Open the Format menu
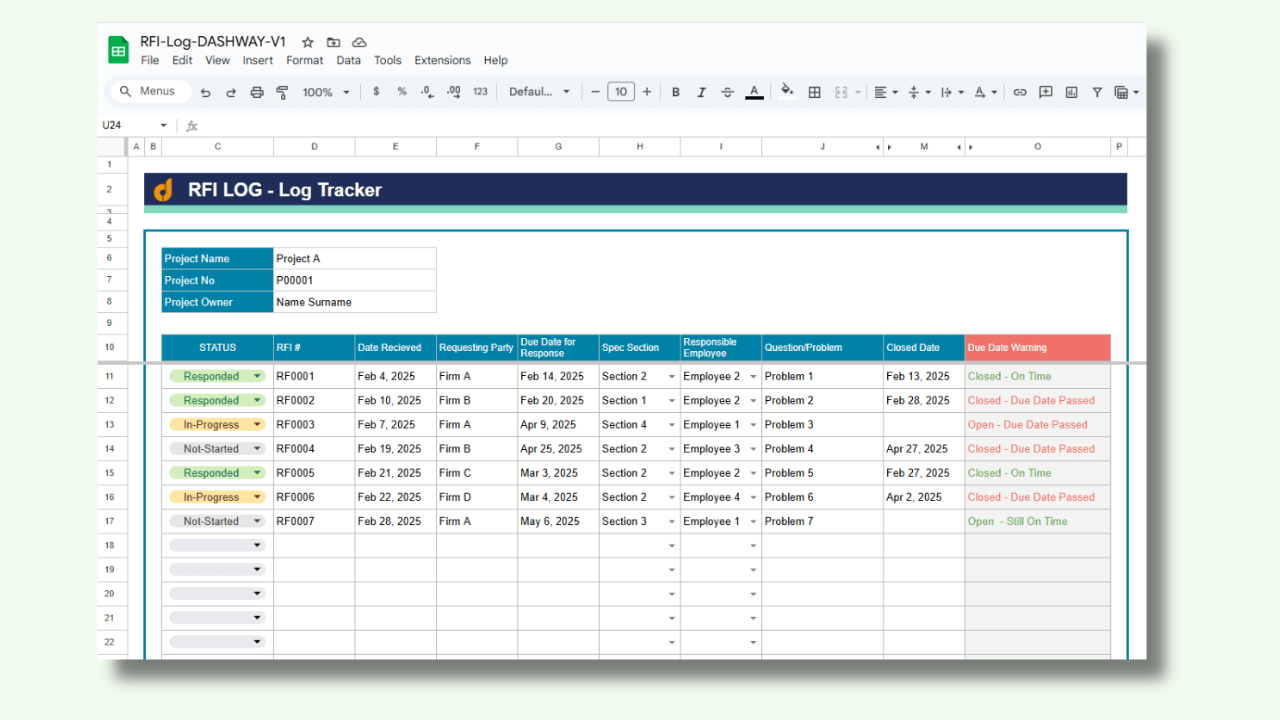The width and height of the screenshot is (1280, 720). point(305,60)
